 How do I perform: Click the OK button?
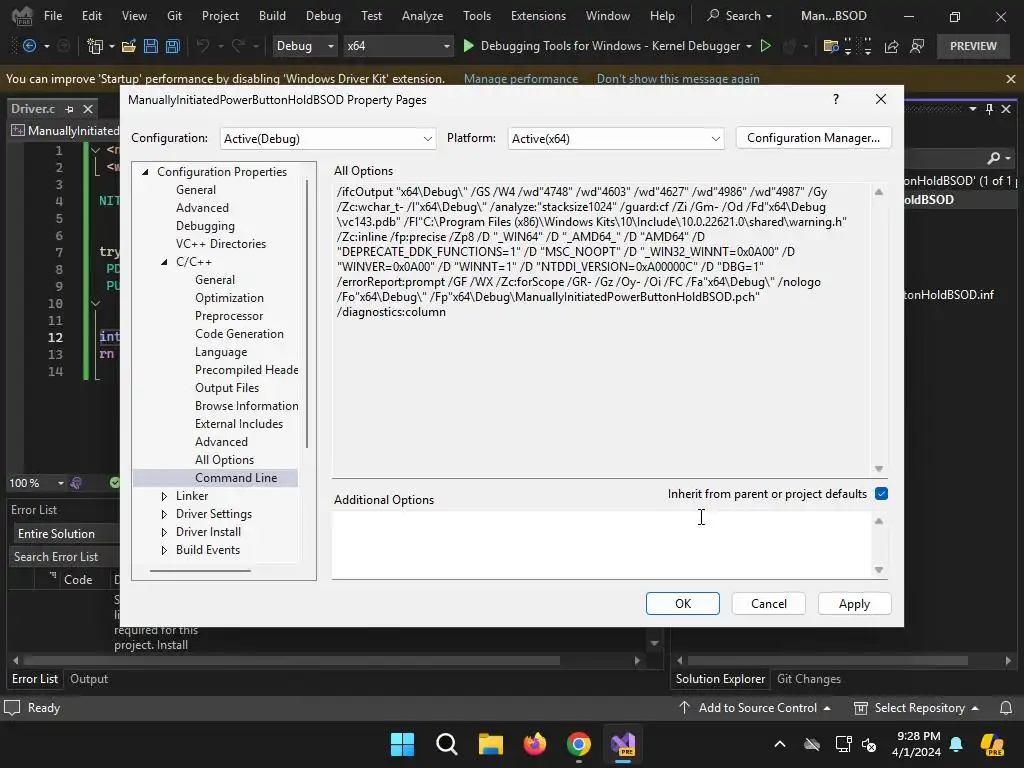point(683,604)
